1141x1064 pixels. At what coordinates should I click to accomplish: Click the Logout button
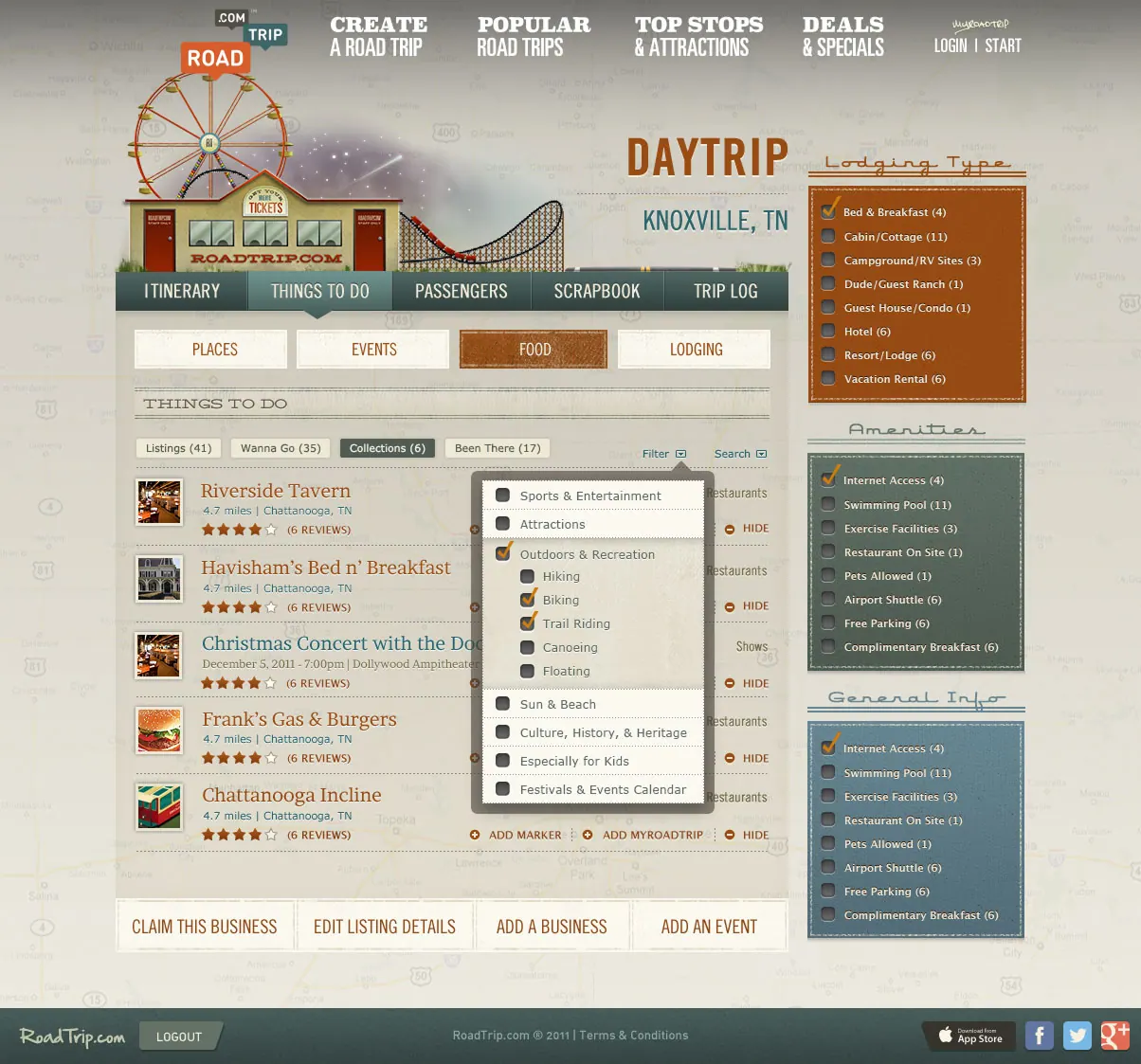(179, 1037)
